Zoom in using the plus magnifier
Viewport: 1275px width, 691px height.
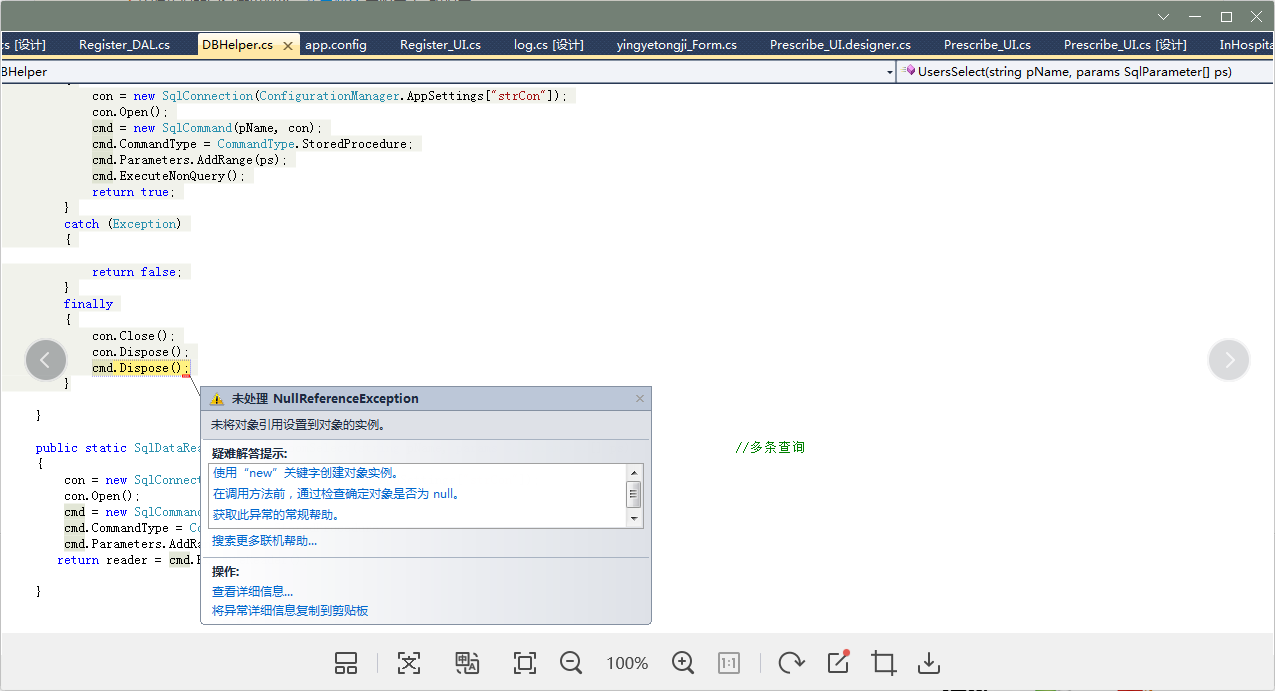[x=683, y=663]
